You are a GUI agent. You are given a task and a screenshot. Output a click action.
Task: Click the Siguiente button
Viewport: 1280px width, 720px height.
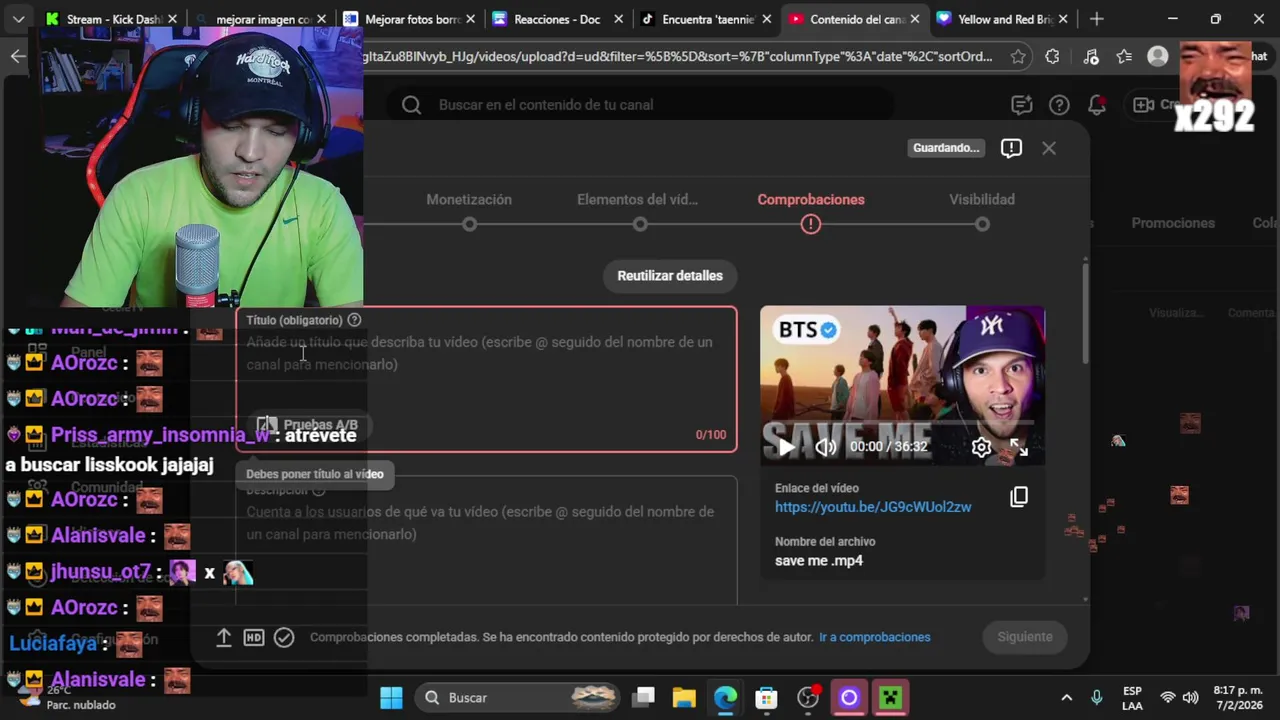[x=1024, y=637]
